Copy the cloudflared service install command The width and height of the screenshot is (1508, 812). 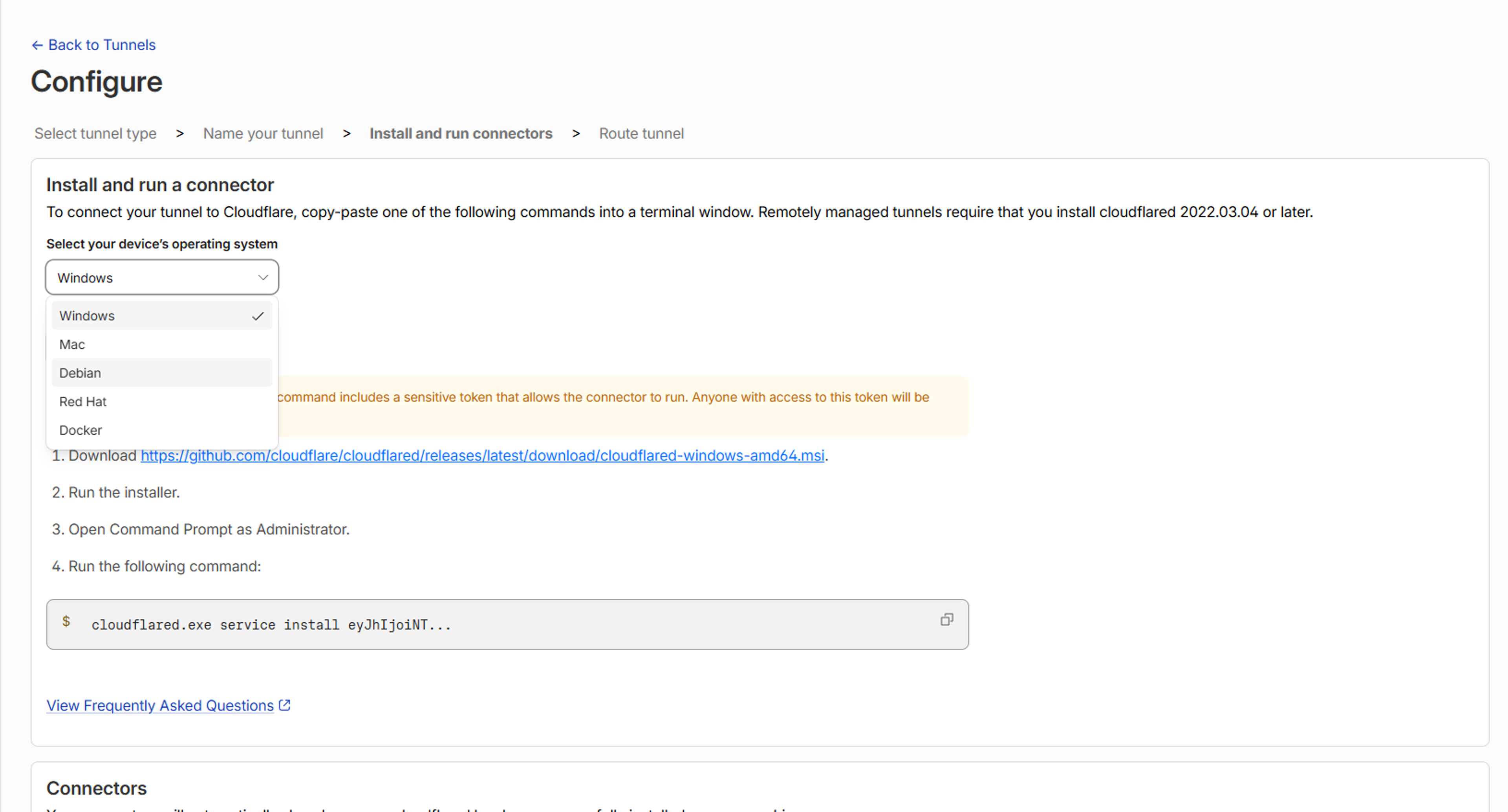pyautogui.click(x=946, y=619)
